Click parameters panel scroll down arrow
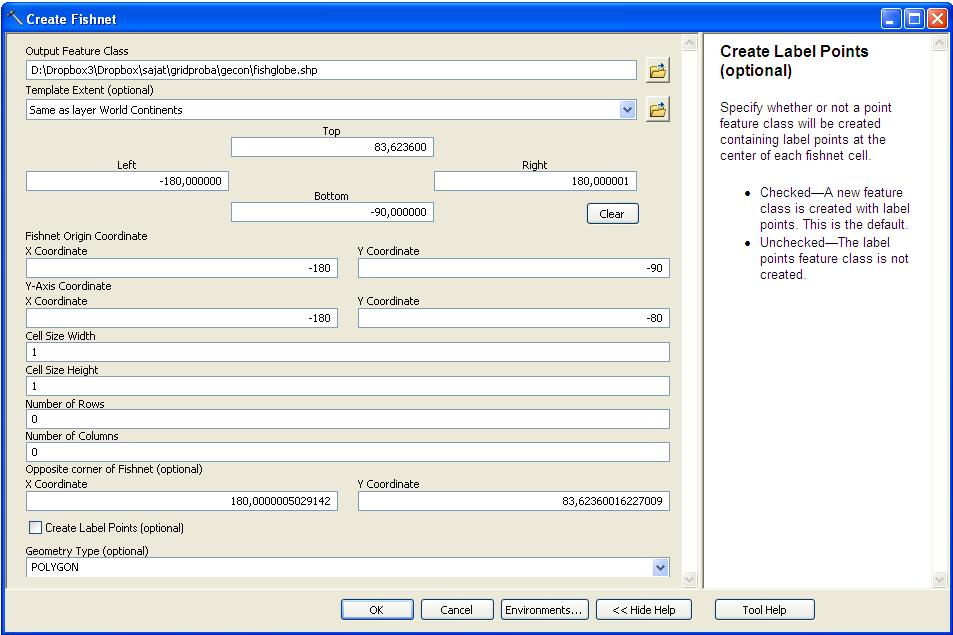Viewport: 953px width, 635px height. (689, 579)
